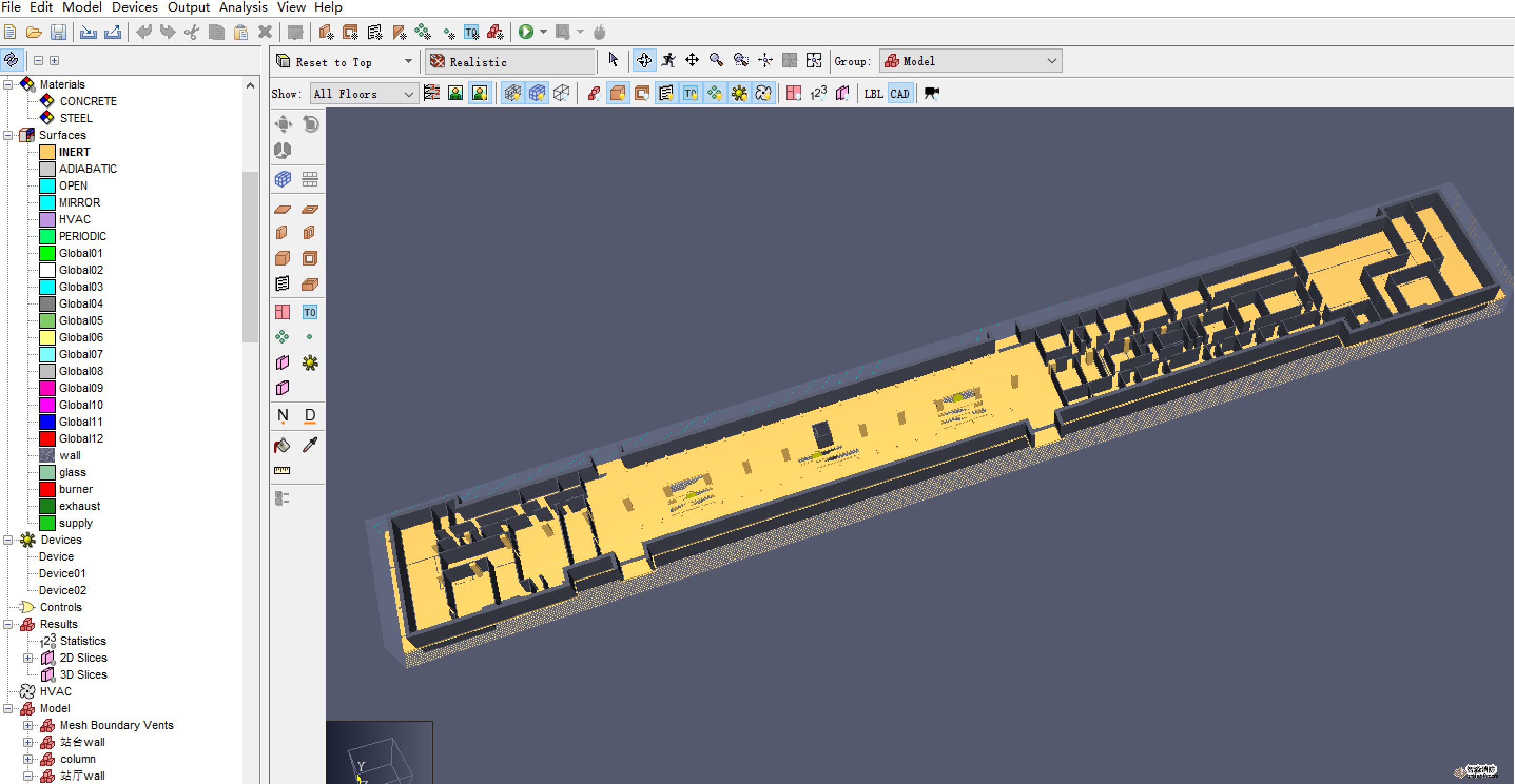Expand the 2D Slices tree node

point(27,658)
